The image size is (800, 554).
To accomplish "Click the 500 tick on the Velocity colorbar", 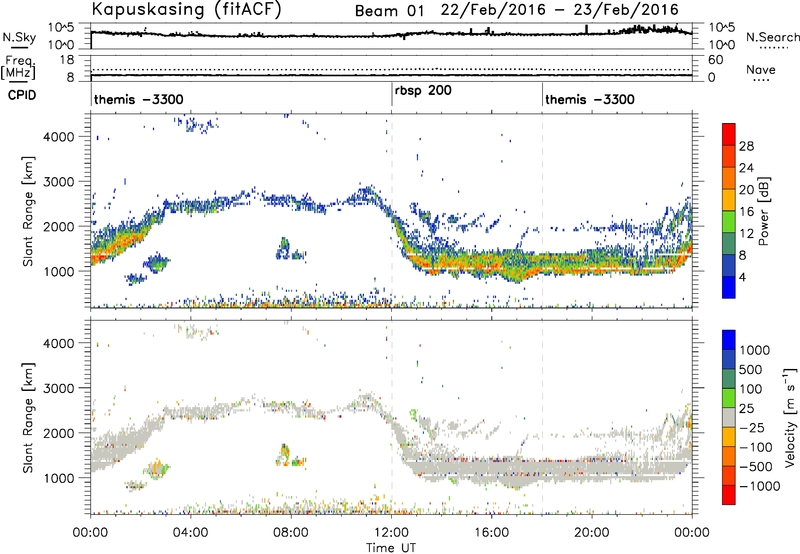I will click(751, 370).
